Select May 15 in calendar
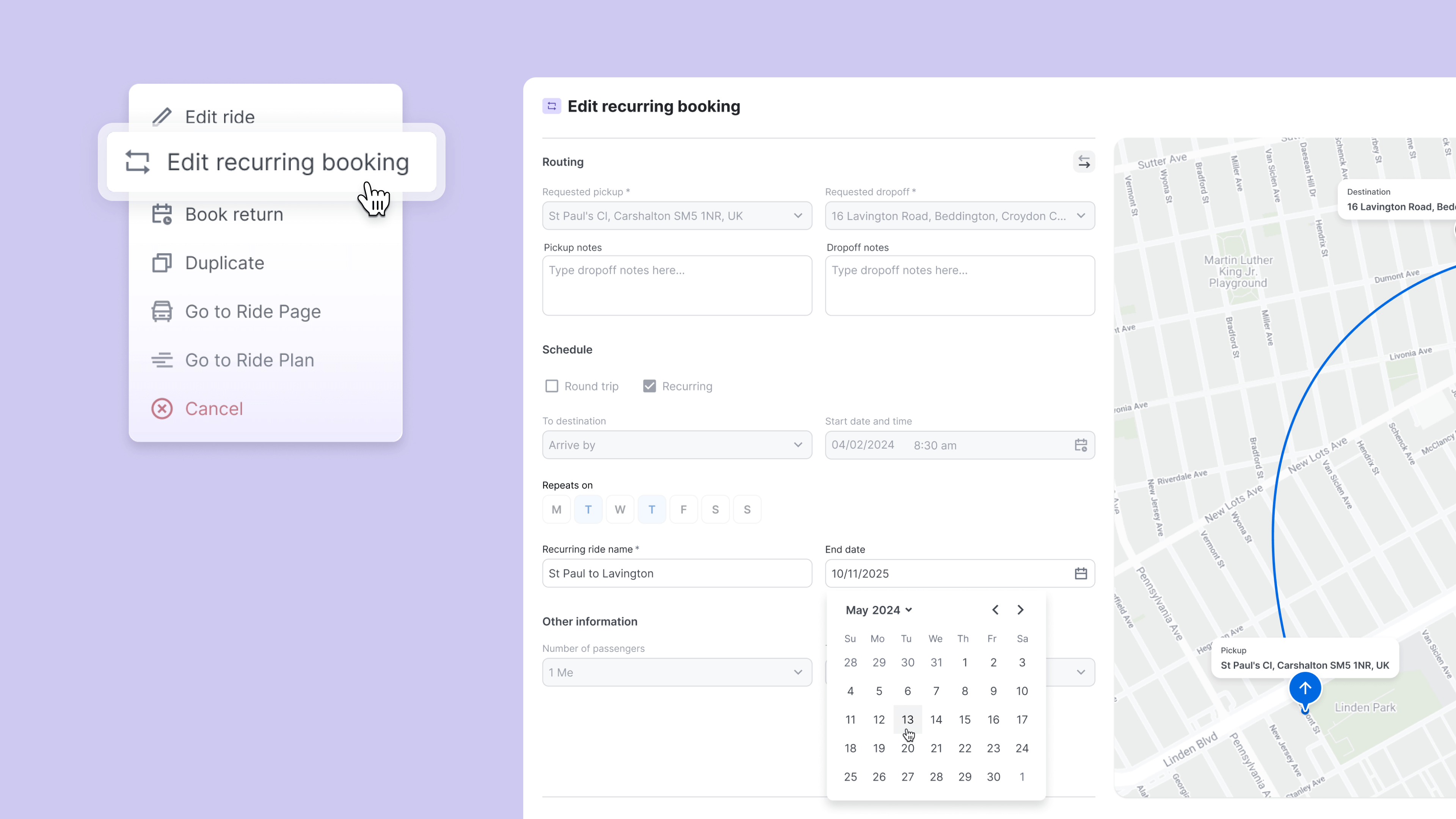 click(x=965, y=720)
